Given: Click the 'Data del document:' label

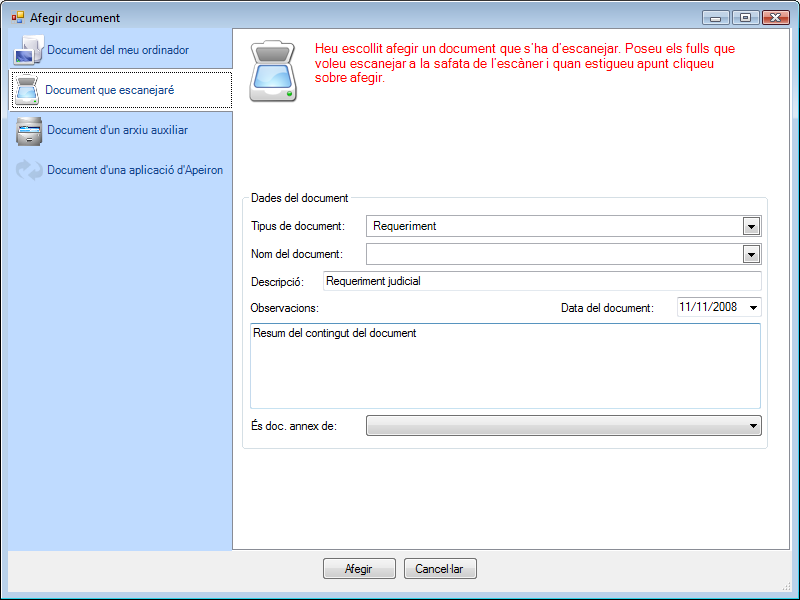Looking at the screenshot, I should pos(607,308).
